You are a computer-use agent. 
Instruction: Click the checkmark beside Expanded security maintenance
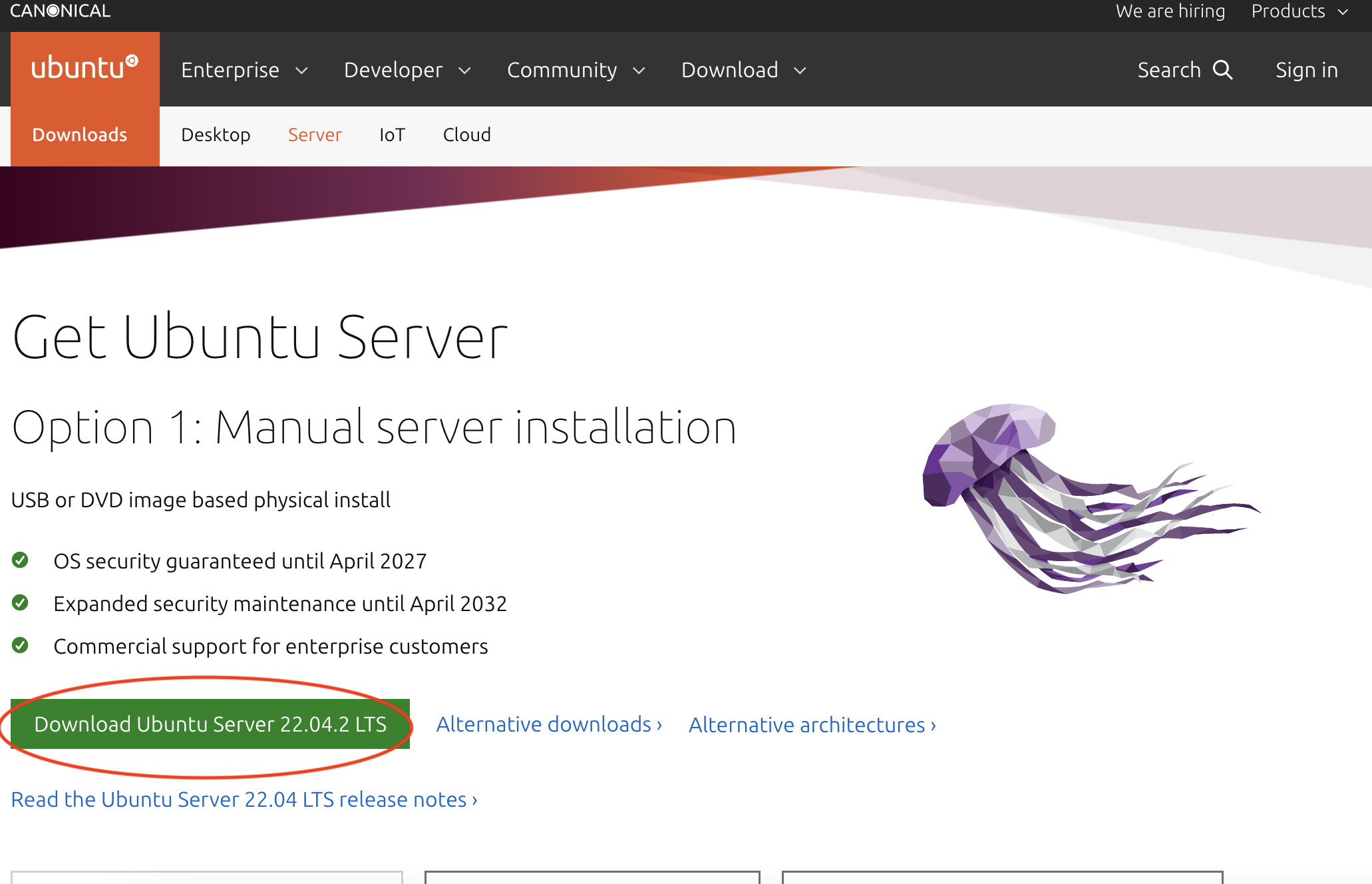tap(20, 603)
